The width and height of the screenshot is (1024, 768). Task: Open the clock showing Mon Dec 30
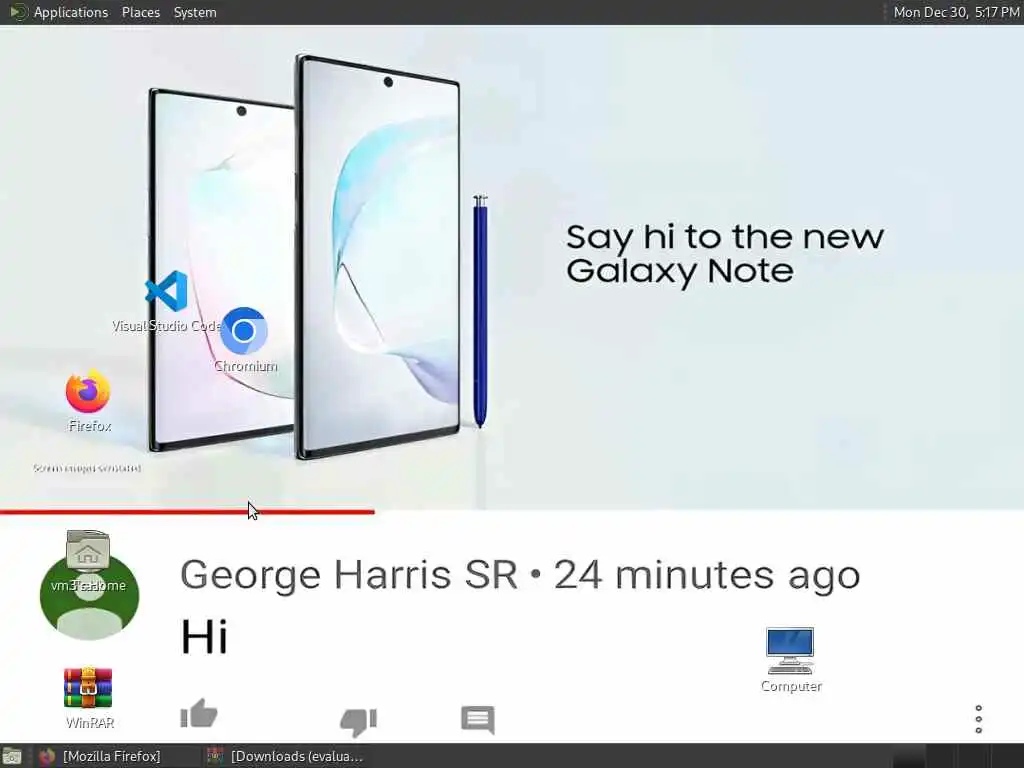tap(956, 12)
